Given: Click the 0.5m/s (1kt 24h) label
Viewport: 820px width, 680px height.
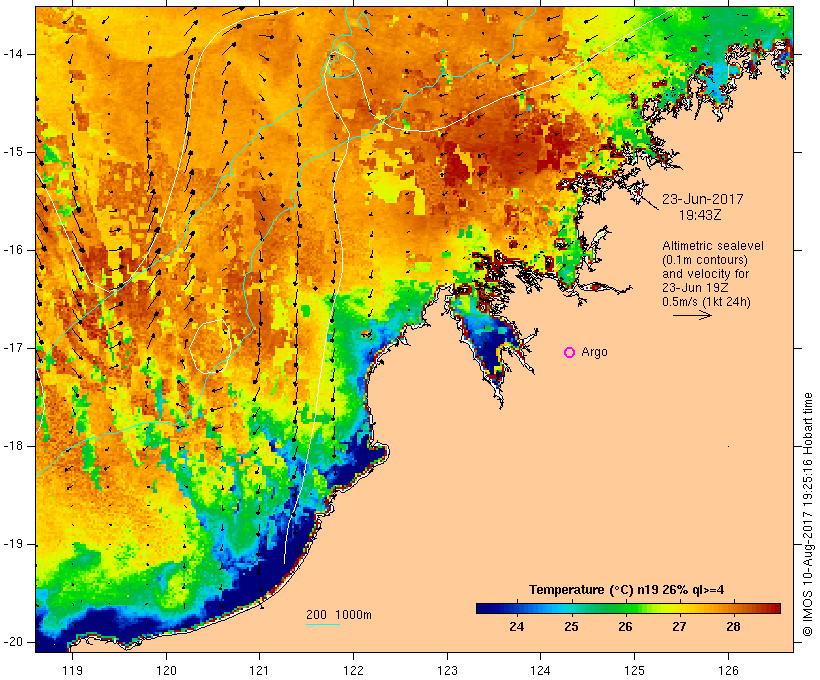Looking at the screenshot, I should 706,302.
